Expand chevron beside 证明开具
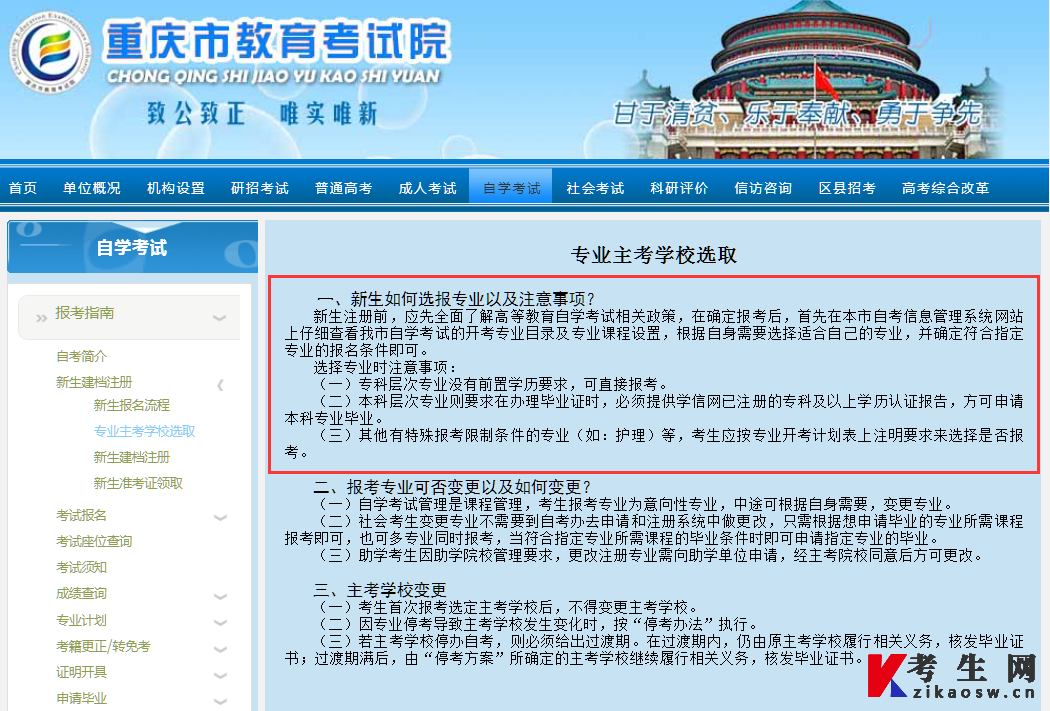 [x=220, y=675]
